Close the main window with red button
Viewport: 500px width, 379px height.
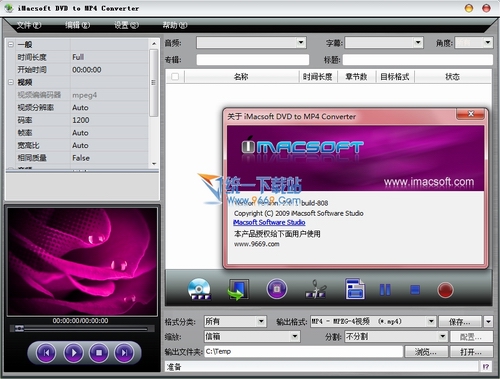coord(486,8)
